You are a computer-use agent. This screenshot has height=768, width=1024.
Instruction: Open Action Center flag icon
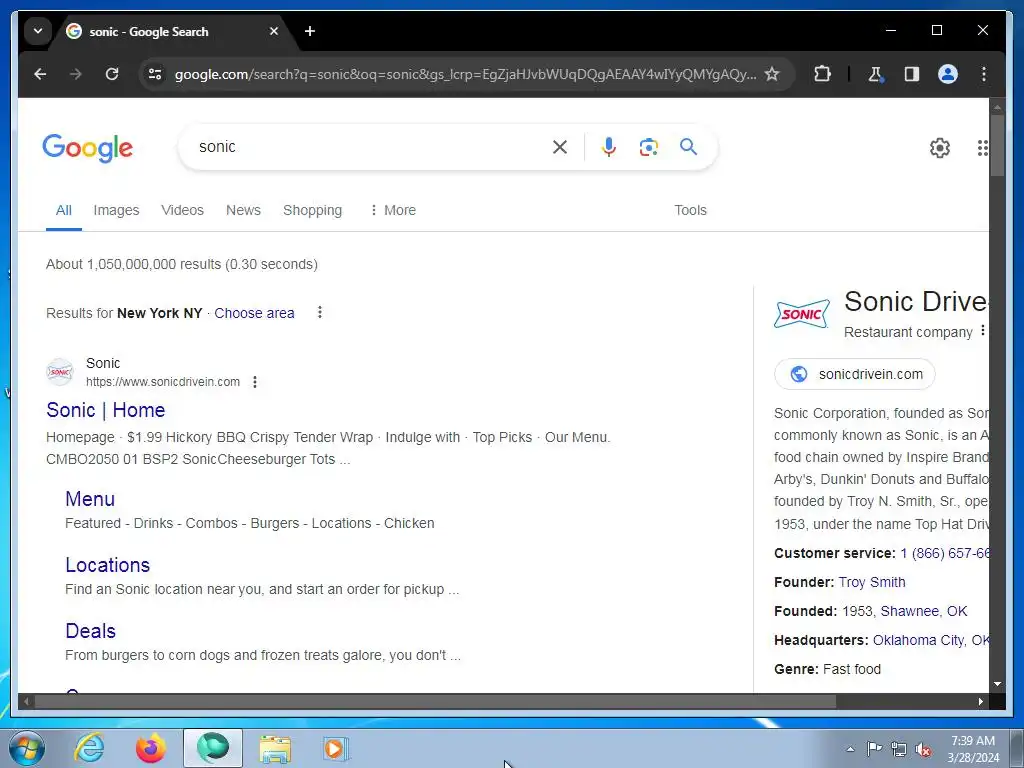[x=874, y=749]
